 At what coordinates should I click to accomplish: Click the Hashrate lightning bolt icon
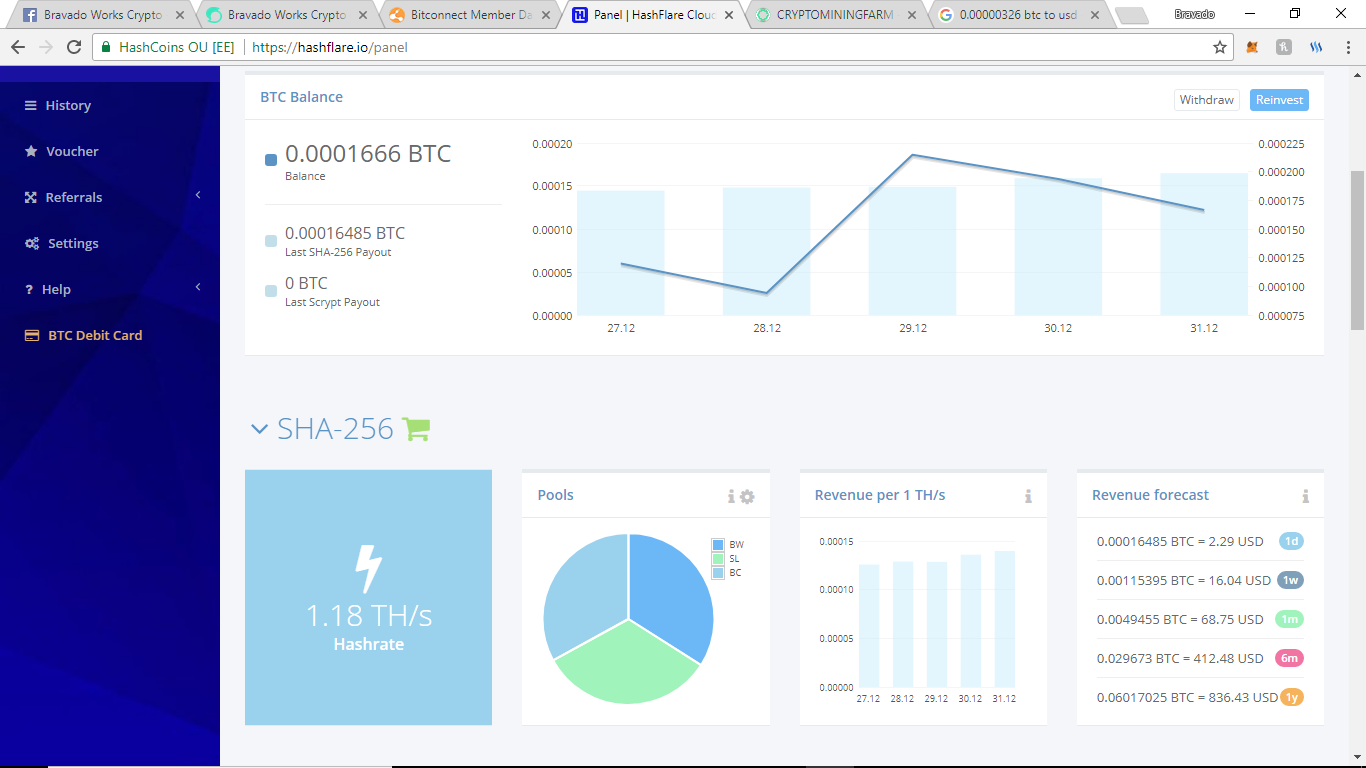point(369,569)
